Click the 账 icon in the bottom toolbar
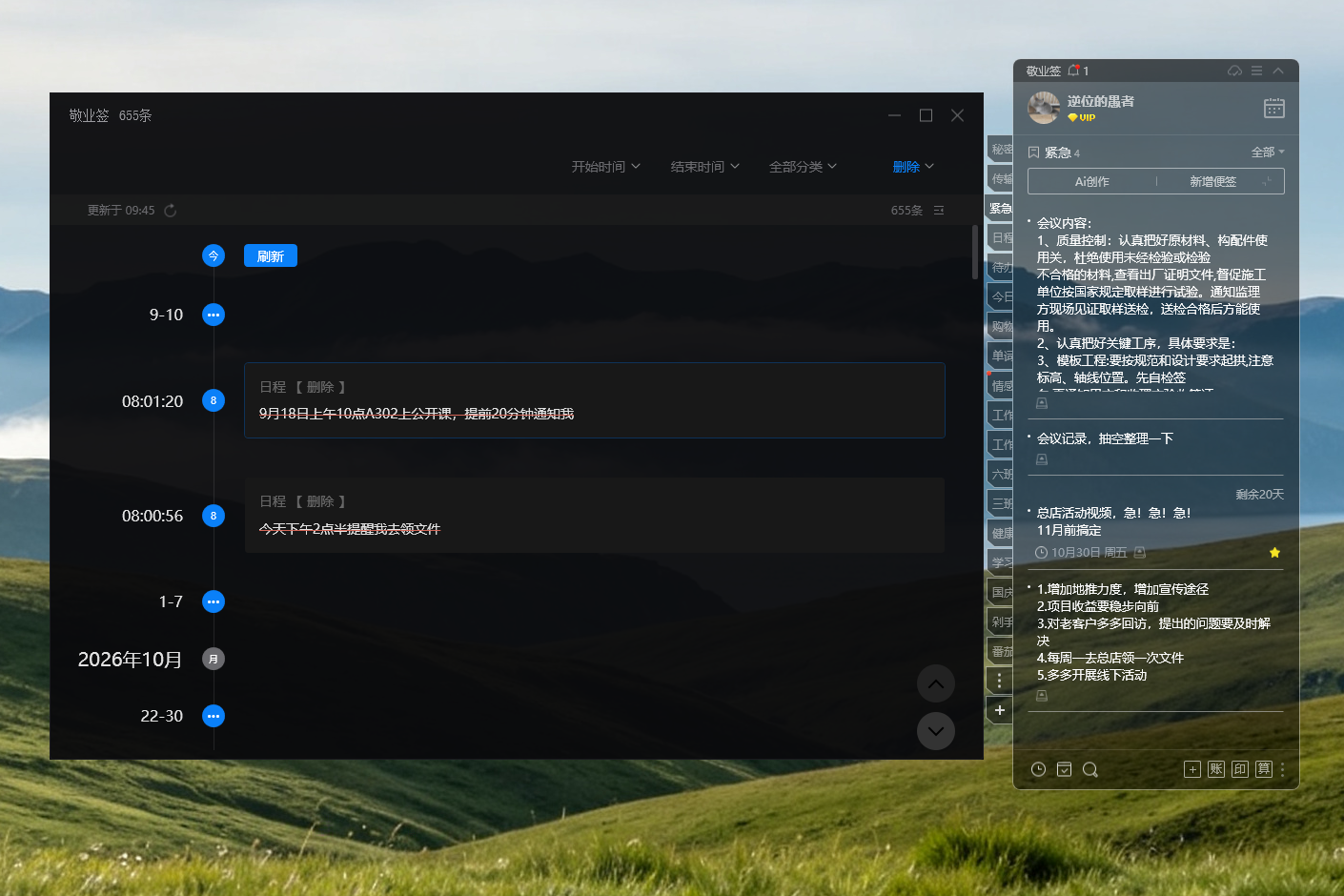This screenshot has height=896, width=1344. [1216, 769]
